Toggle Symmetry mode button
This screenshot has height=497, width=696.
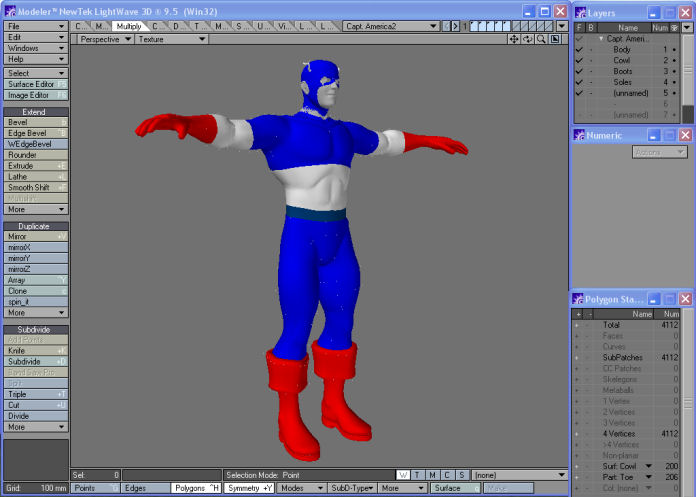249,488
